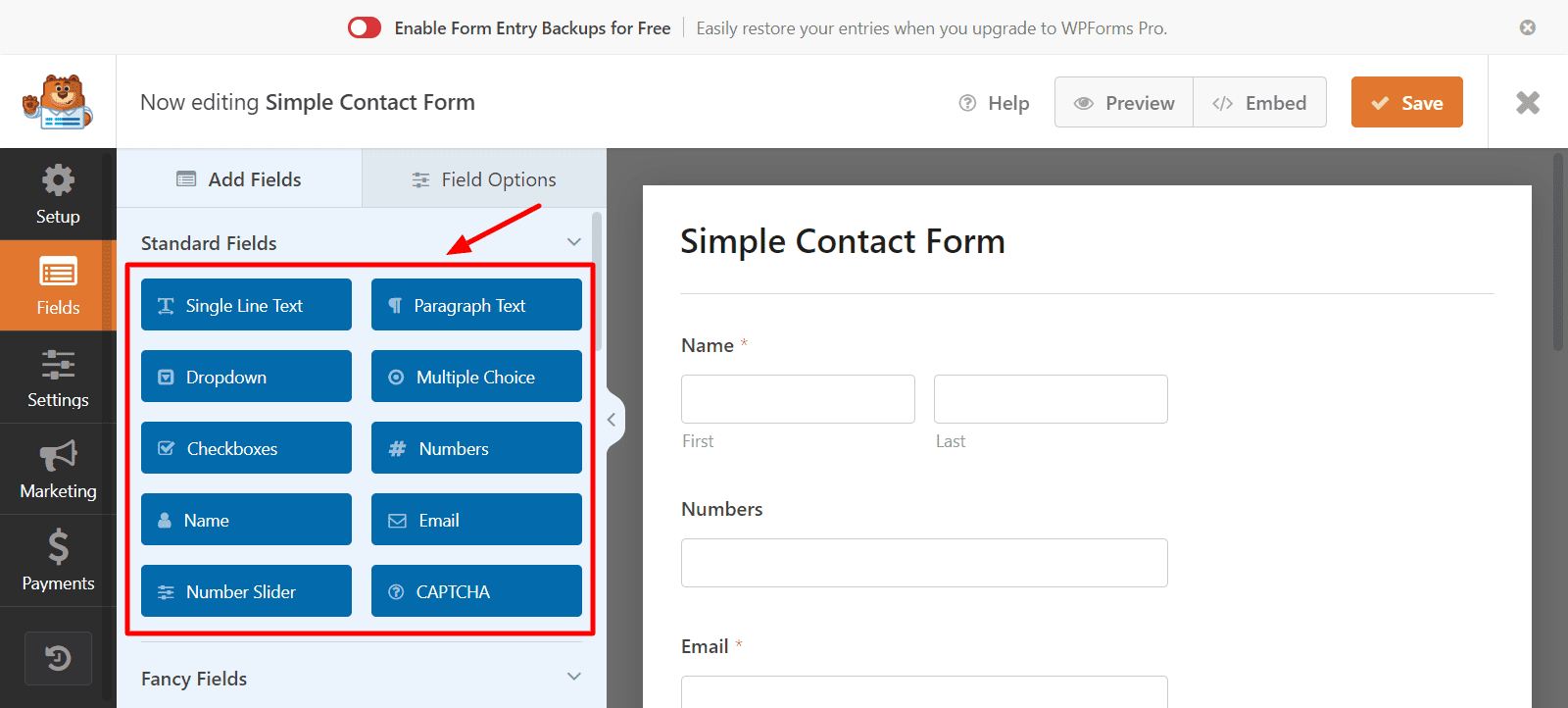Open the Marketing megaphone panel

(x=58, y=469)
